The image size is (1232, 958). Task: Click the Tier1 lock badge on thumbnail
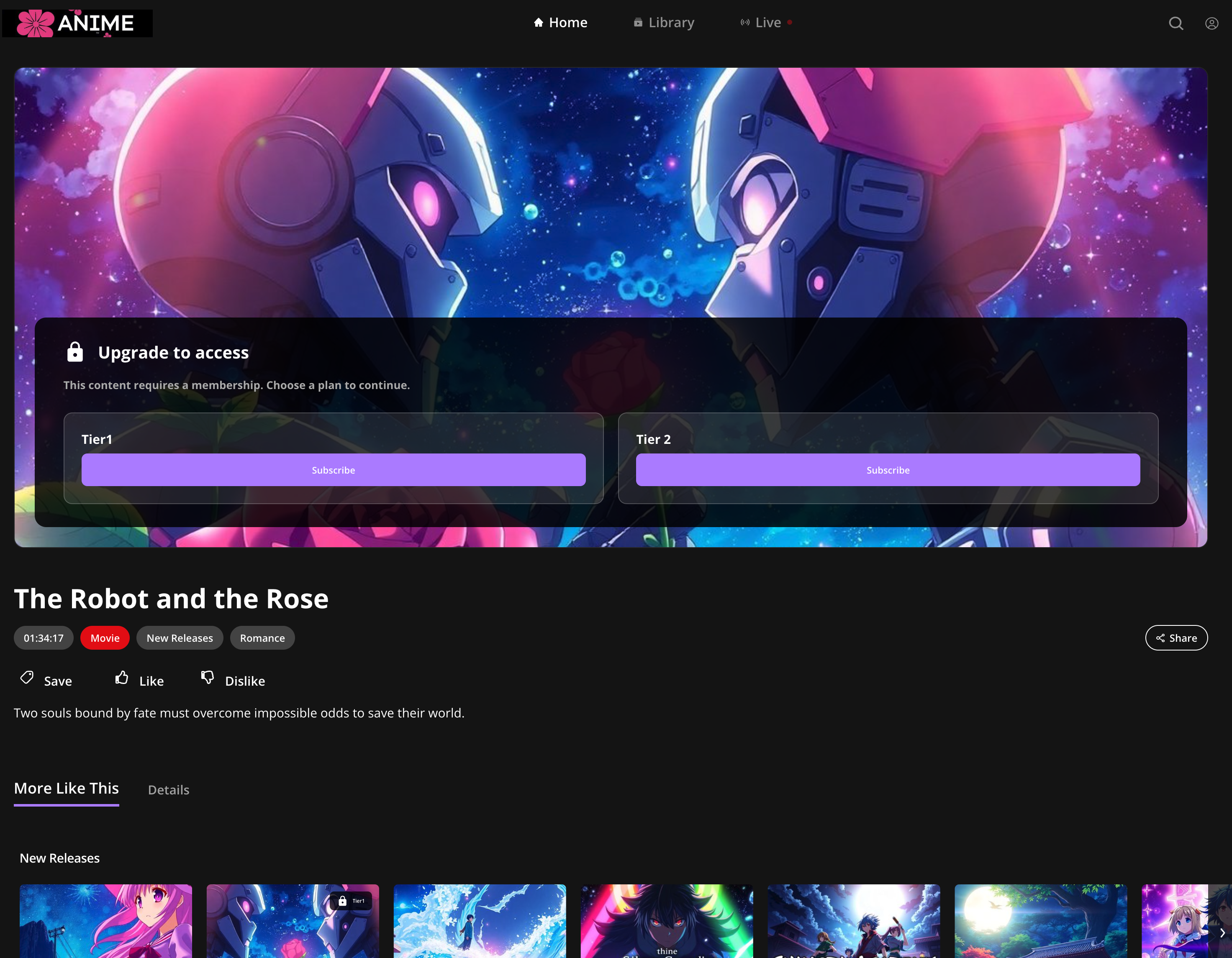351,901
